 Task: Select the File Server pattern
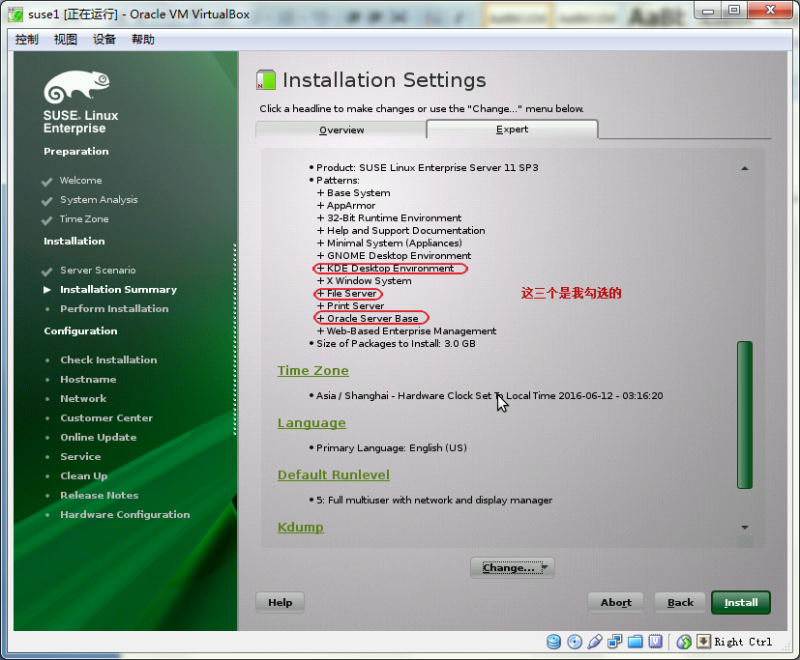point(347,293)
